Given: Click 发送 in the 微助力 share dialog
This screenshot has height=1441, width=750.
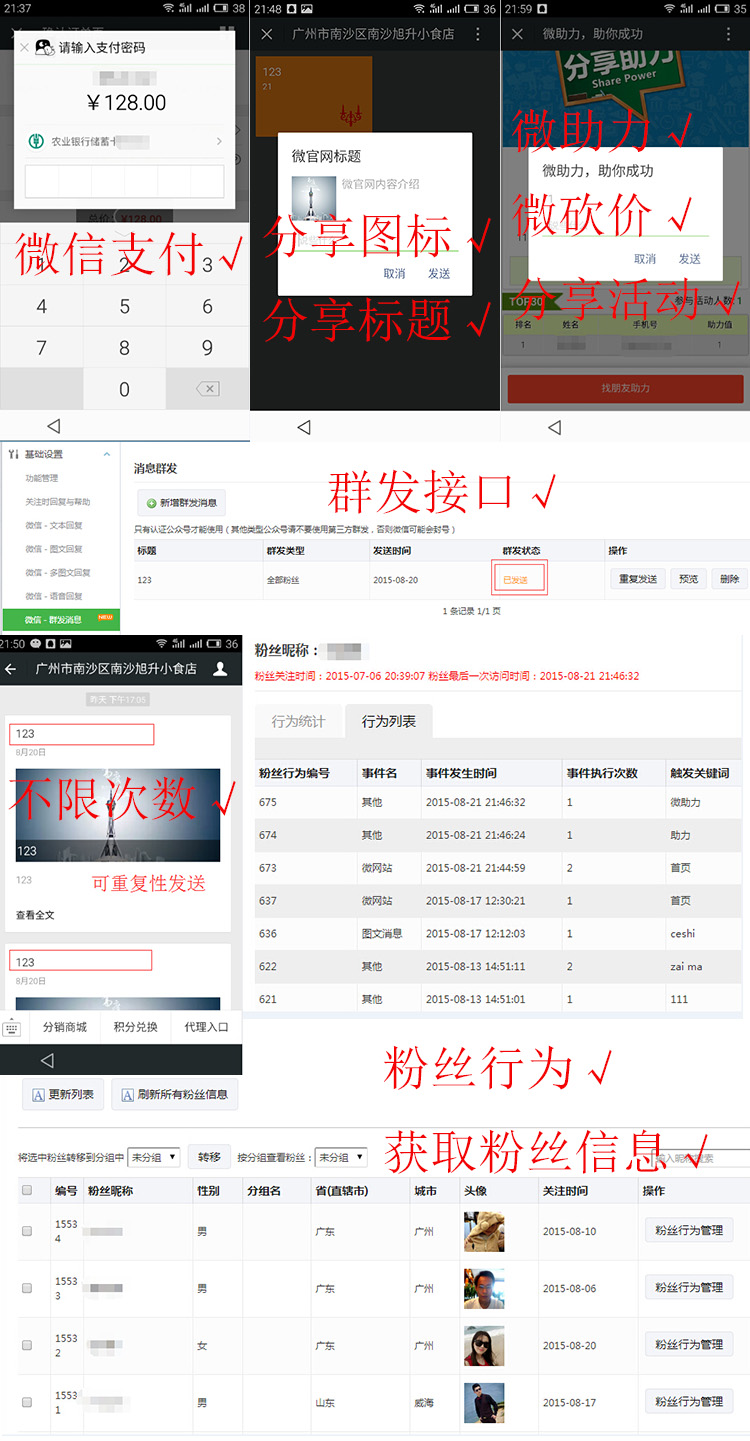Looking at the screenshot, I should [690, 259].
